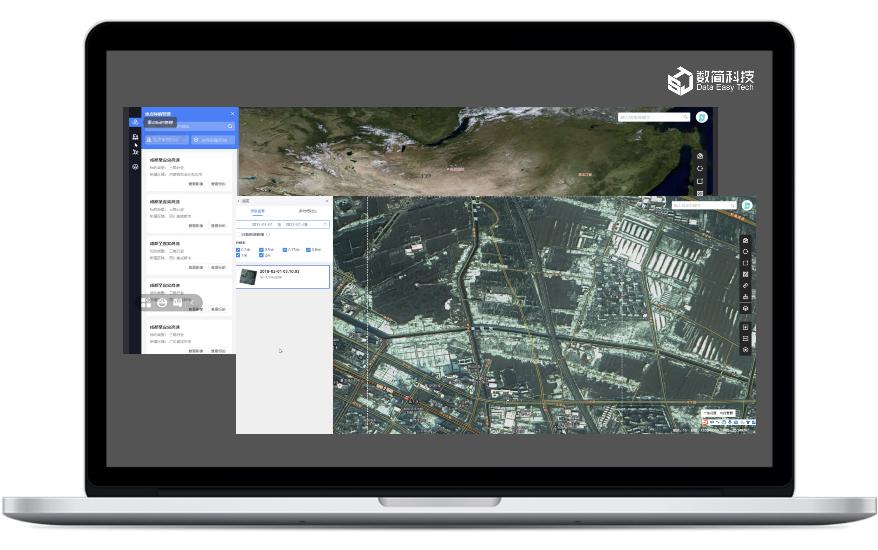Switch to the underlined first tab in the front panel

[258, 211]
